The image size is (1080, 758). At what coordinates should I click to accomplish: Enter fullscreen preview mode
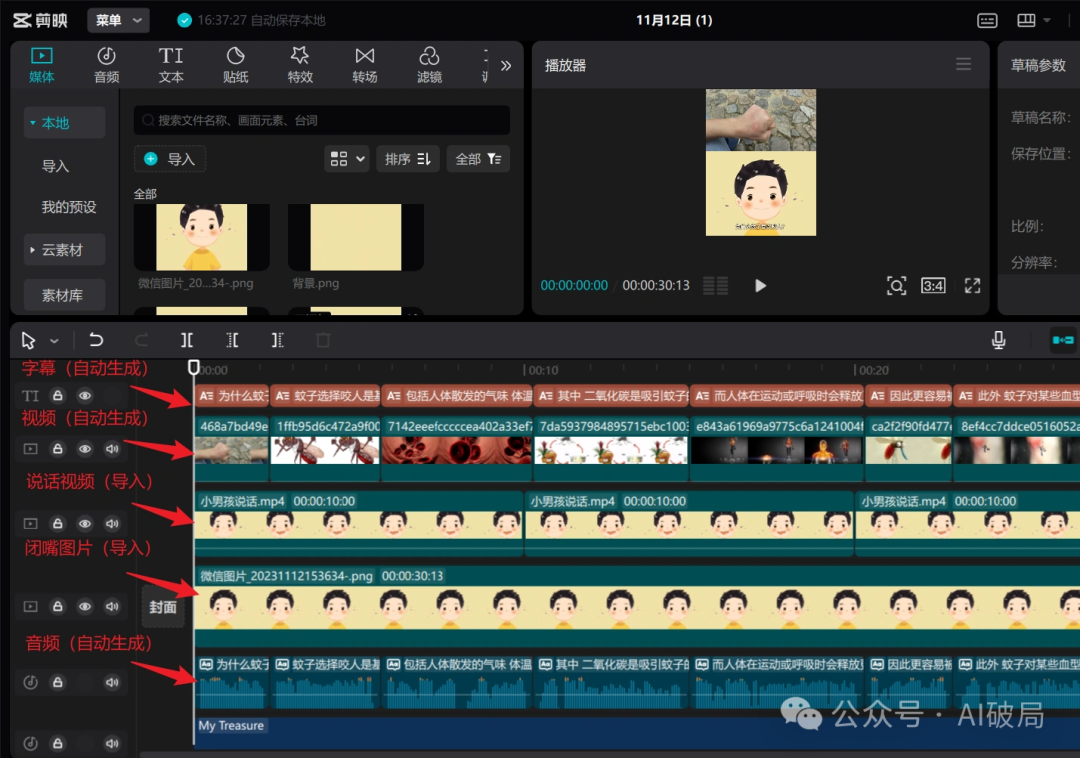[972, 286]
